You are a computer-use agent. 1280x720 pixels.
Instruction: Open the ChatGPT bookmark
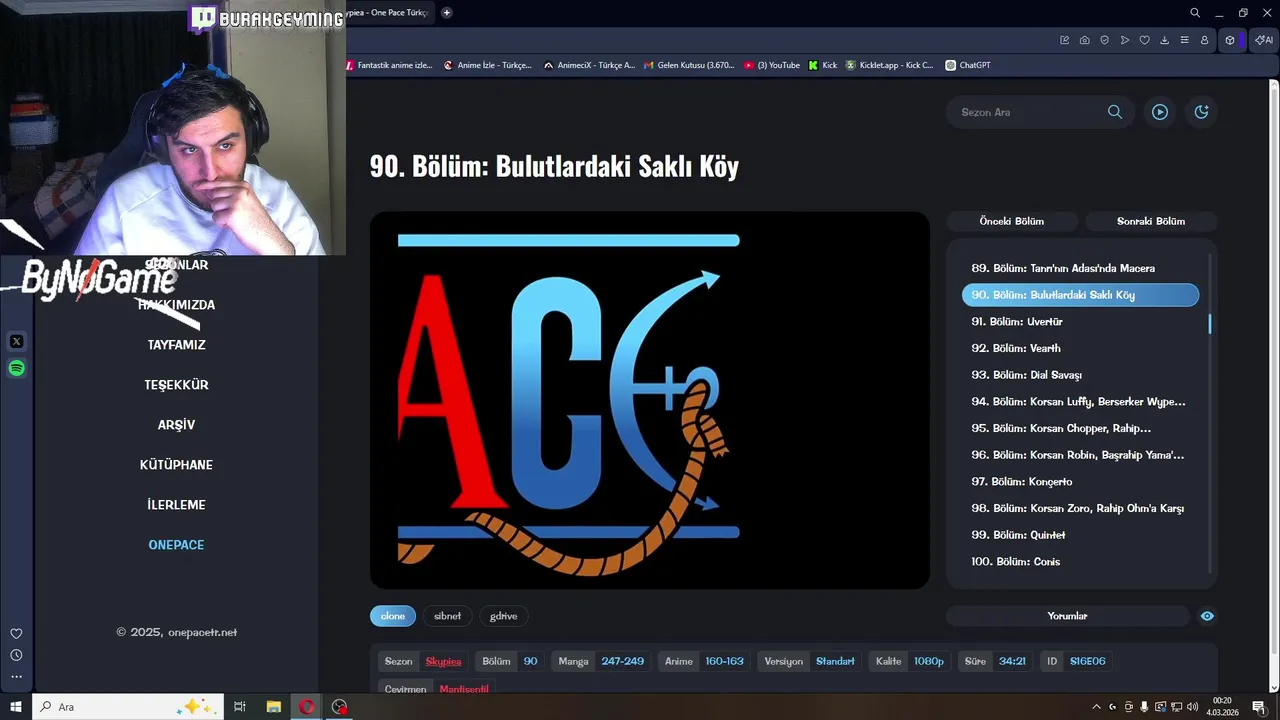(967, 65)
